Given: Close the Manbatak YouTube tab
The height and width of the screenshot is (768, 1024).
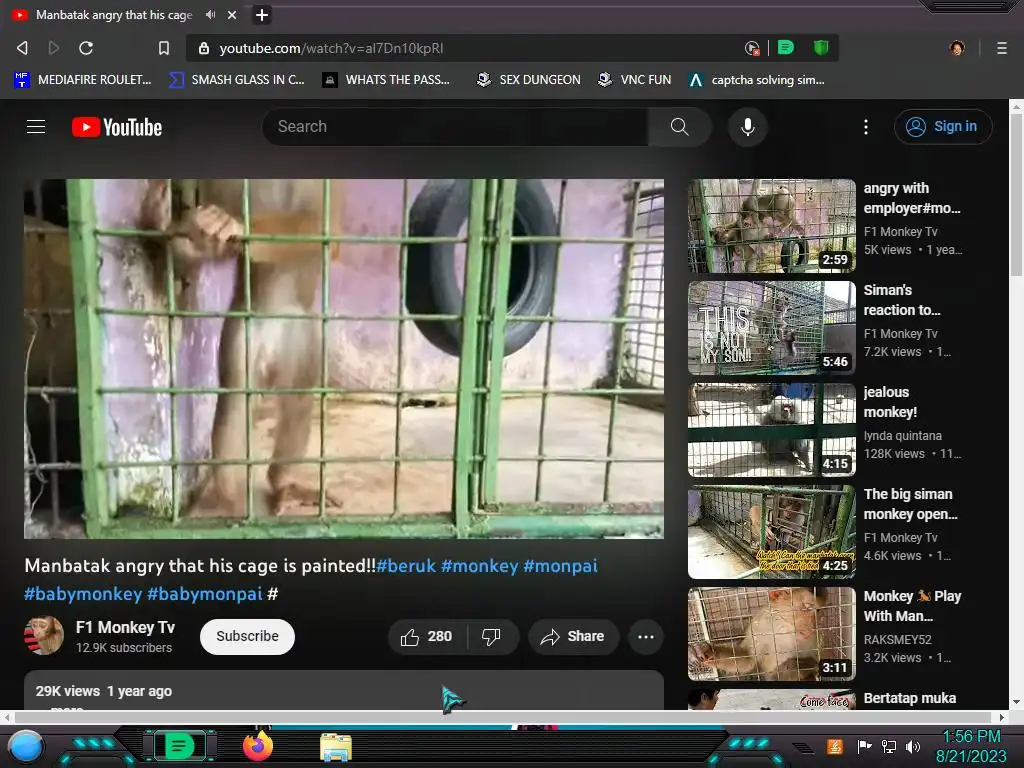Looking at the screenshot, I should (232, 14).
